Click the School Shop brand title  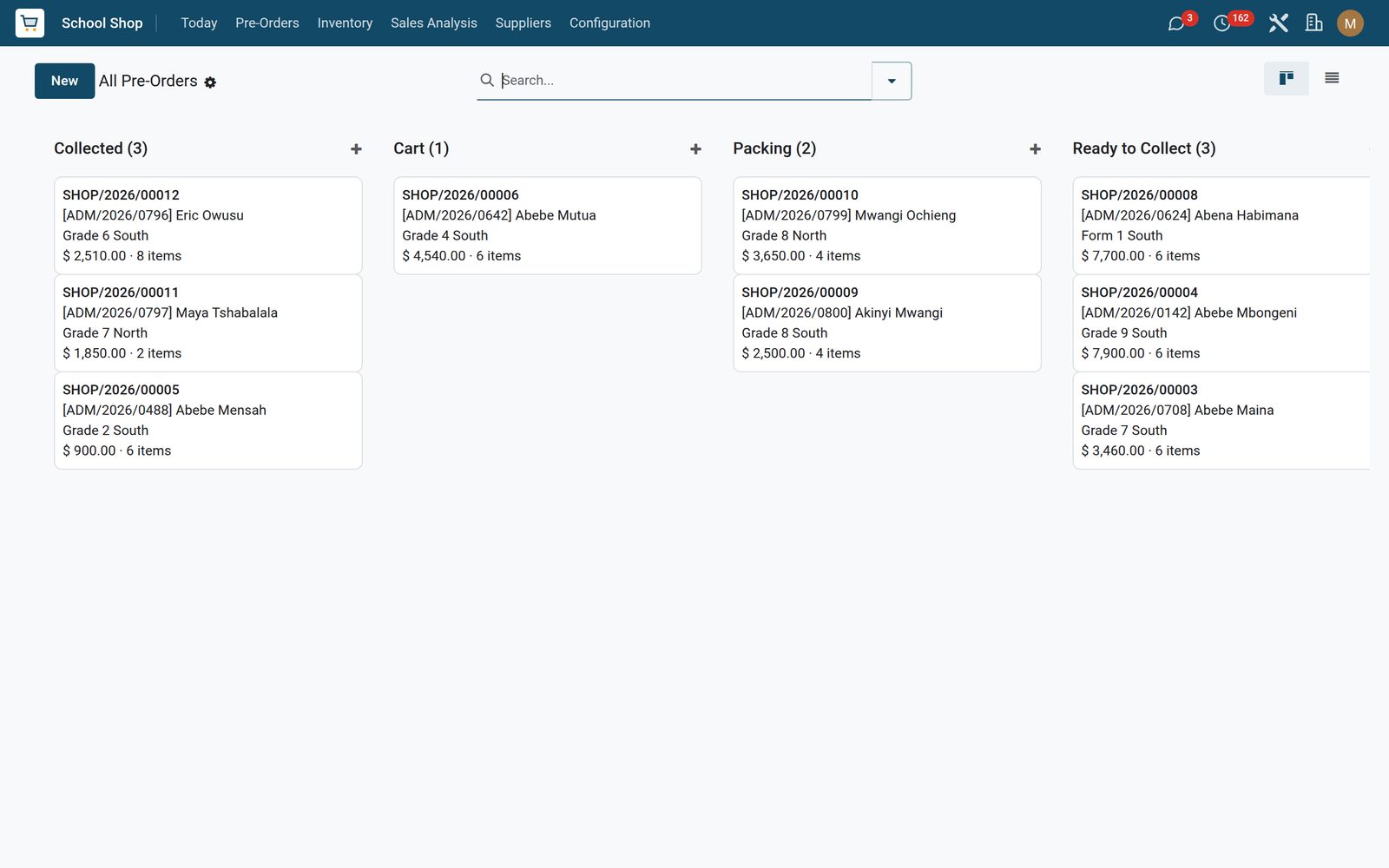point(102,23)
